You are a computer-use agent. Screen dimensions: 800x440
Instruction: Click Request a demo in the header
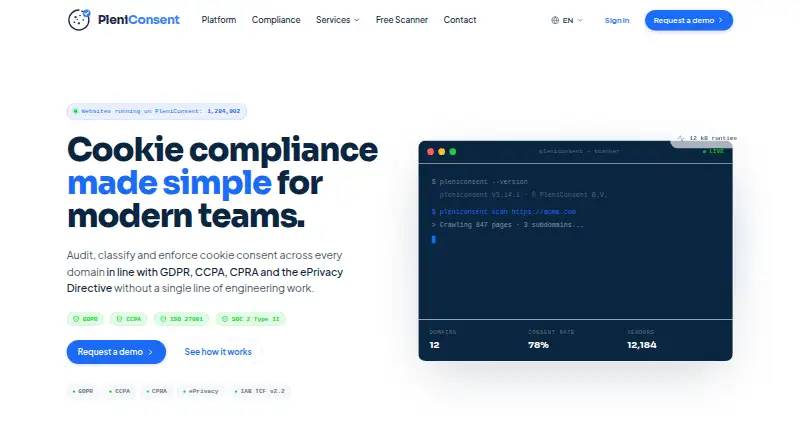click(x=689, y=20)
